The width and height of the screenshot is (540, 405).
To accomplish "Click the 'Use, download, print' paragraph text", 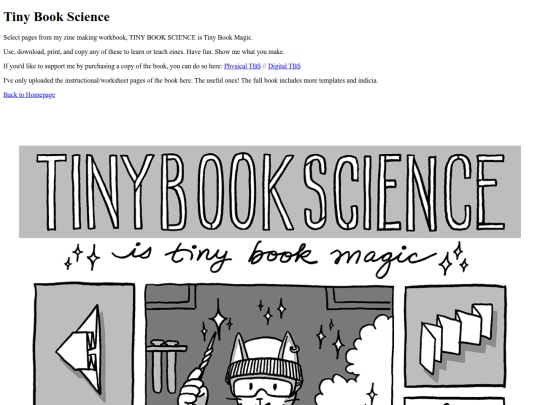I will 144,52.
